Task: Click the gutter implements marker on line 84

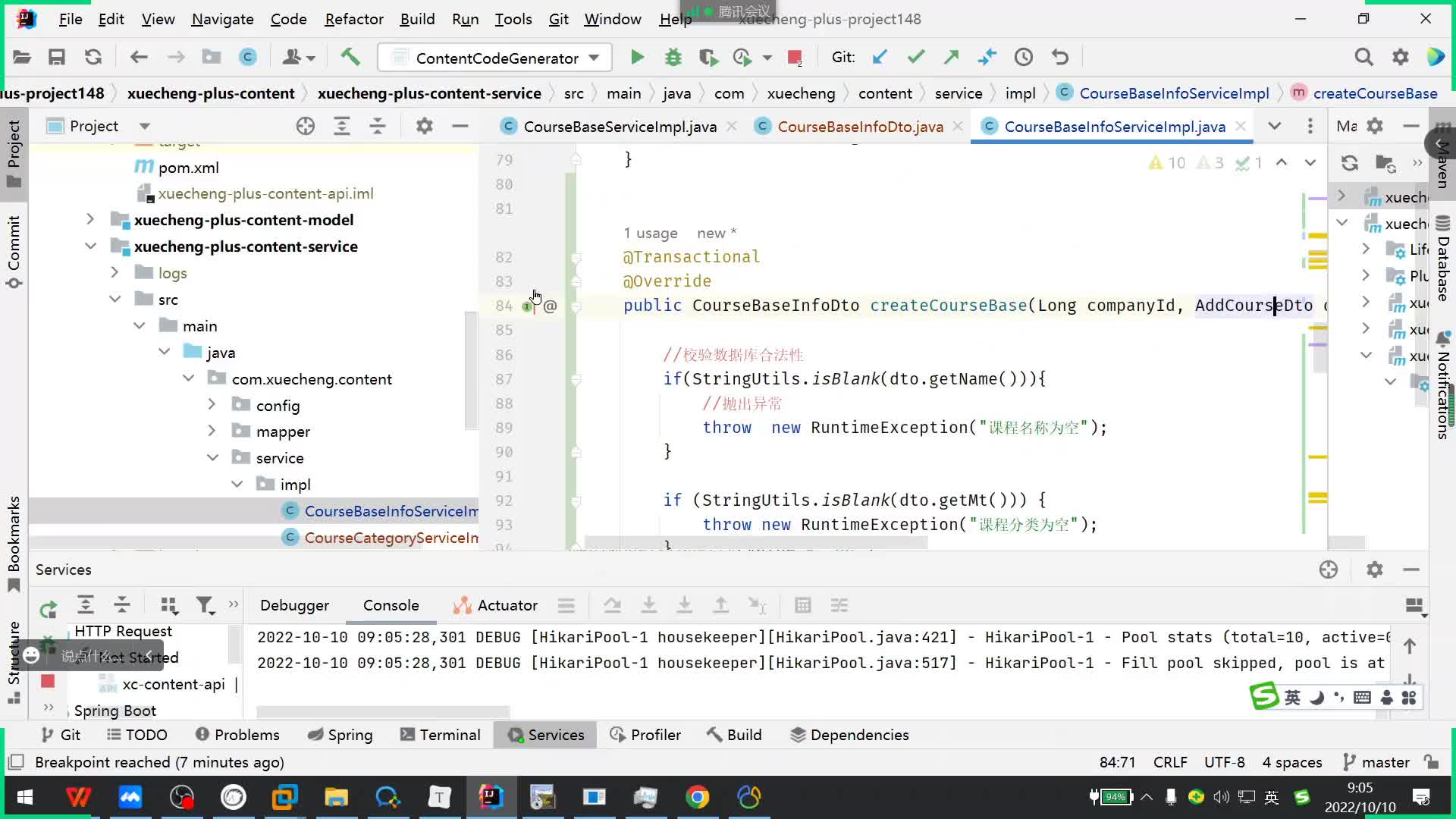Action: click(x=528, y=306)
